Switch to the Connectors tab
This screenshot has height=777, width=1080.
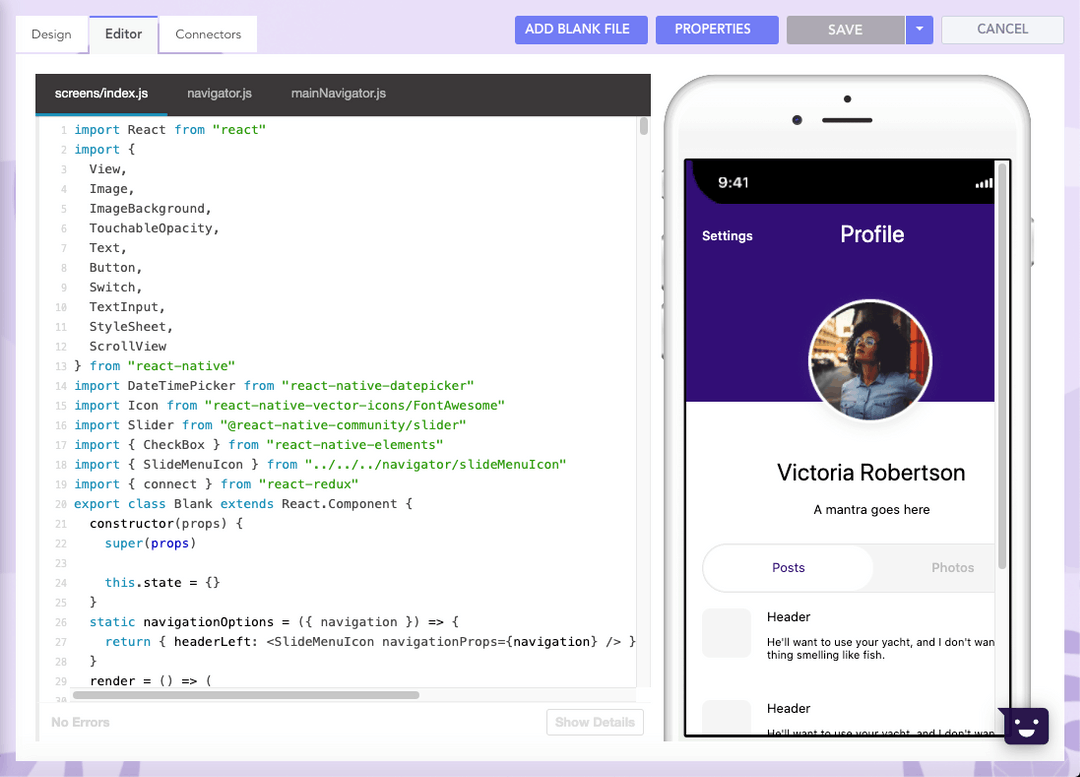(x=207, y=33)
